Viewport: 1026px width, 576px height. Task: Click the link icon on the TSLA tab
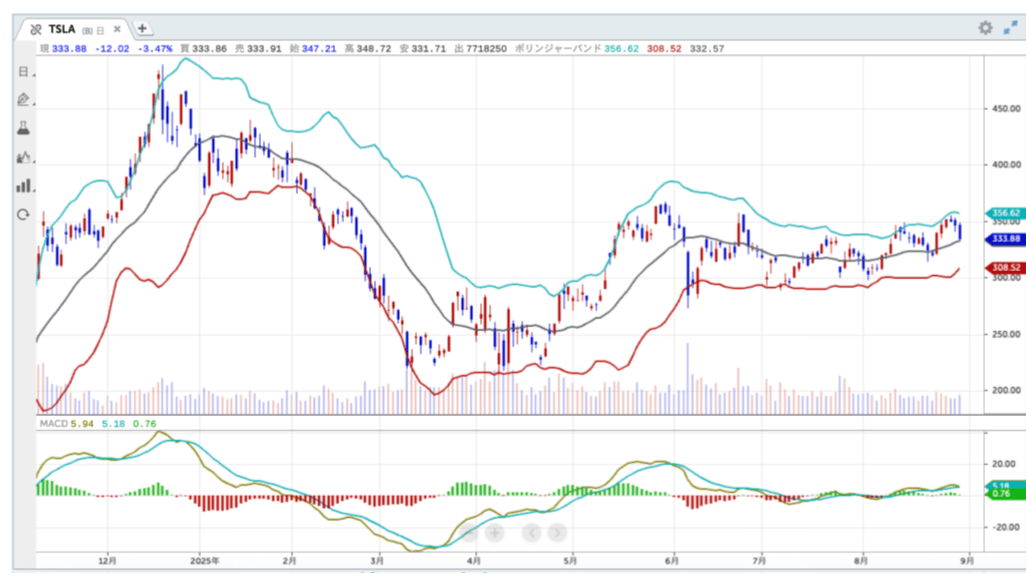(36, 29)
